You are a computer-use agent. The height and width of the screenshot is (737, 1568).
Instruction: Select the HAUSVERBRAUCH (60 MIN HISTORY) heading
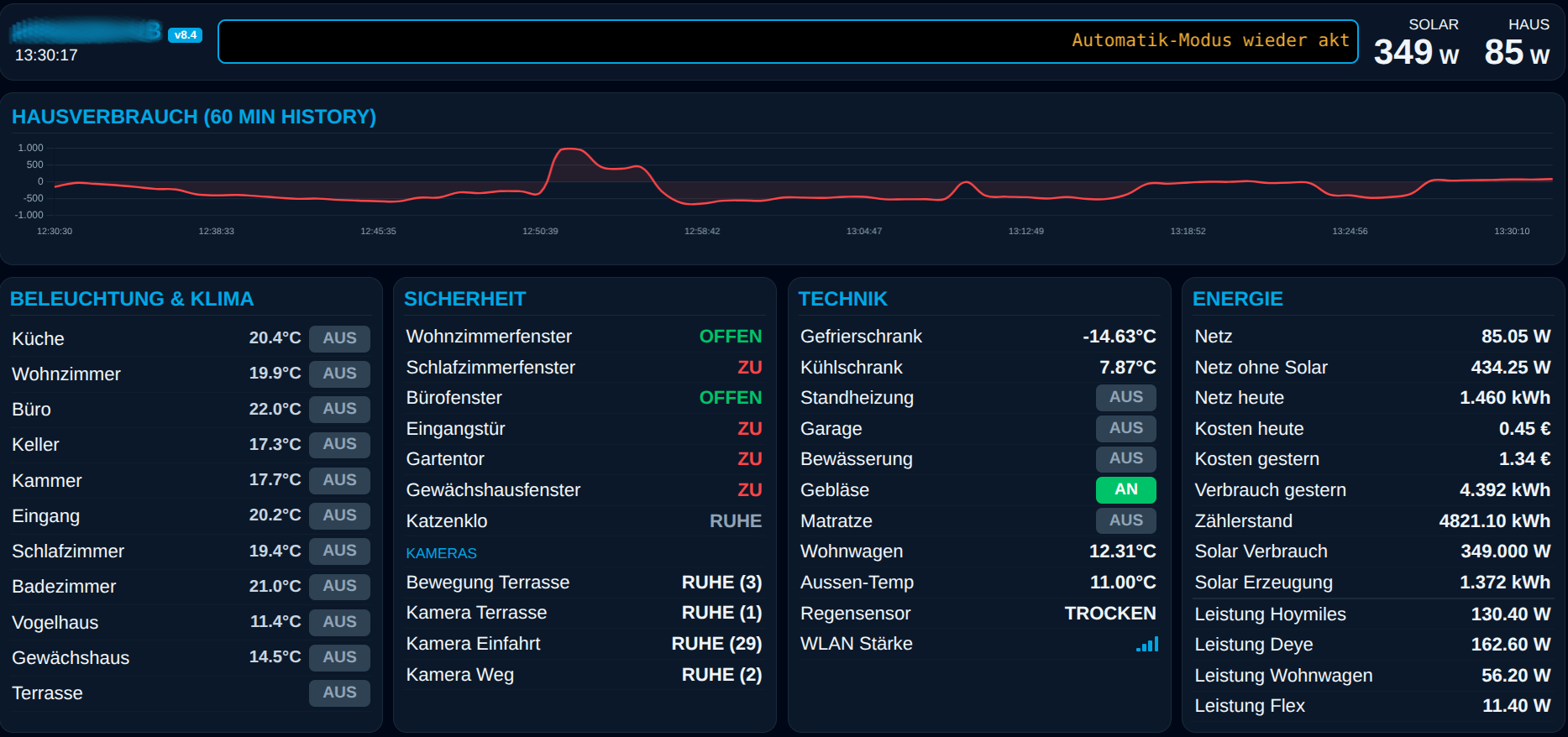[x=194, y=117]
